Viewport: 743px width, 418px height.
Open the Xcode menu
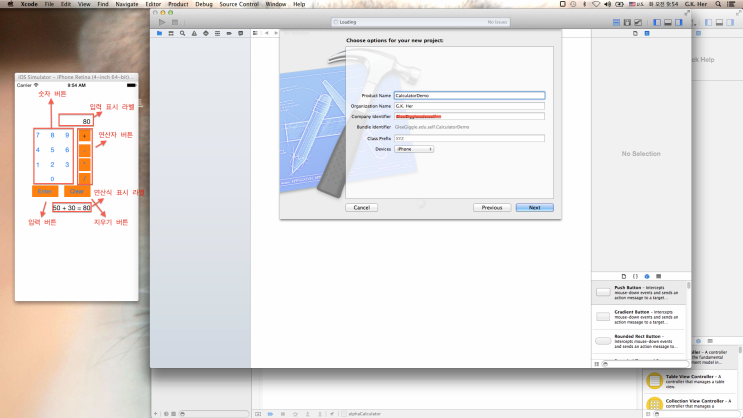click(29, 4)
